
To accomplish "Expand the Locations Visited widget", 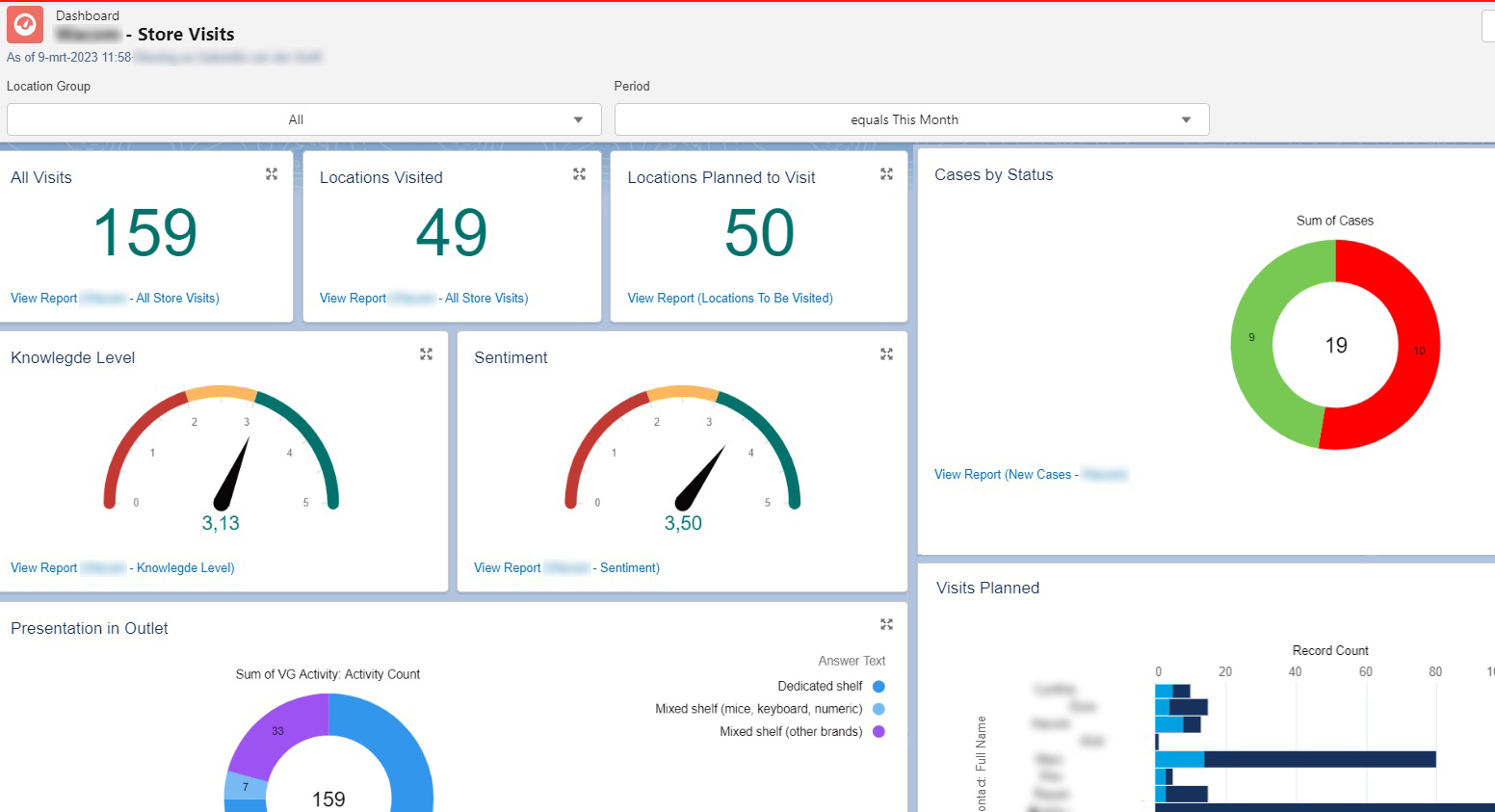I will [579, 174].
